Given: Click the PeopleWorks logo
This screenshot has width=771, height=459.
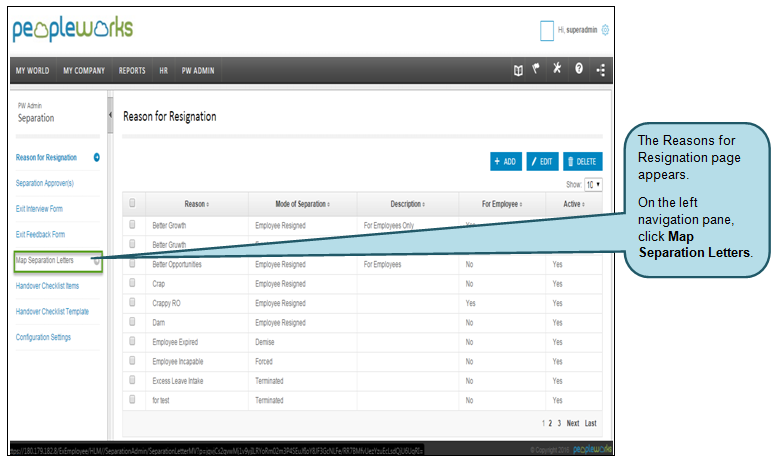Looking at the screenshot, I should [x=72, y=29].
